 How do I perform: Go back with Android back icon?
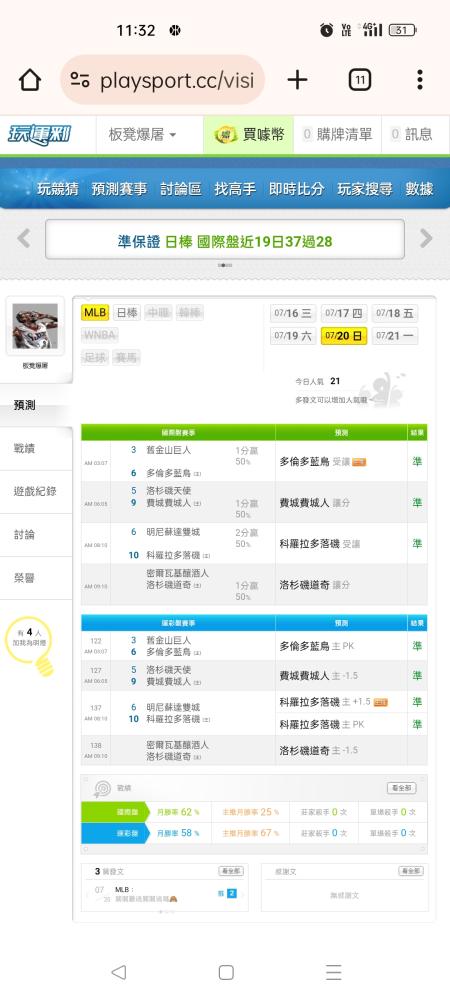[x=118, y=972]
